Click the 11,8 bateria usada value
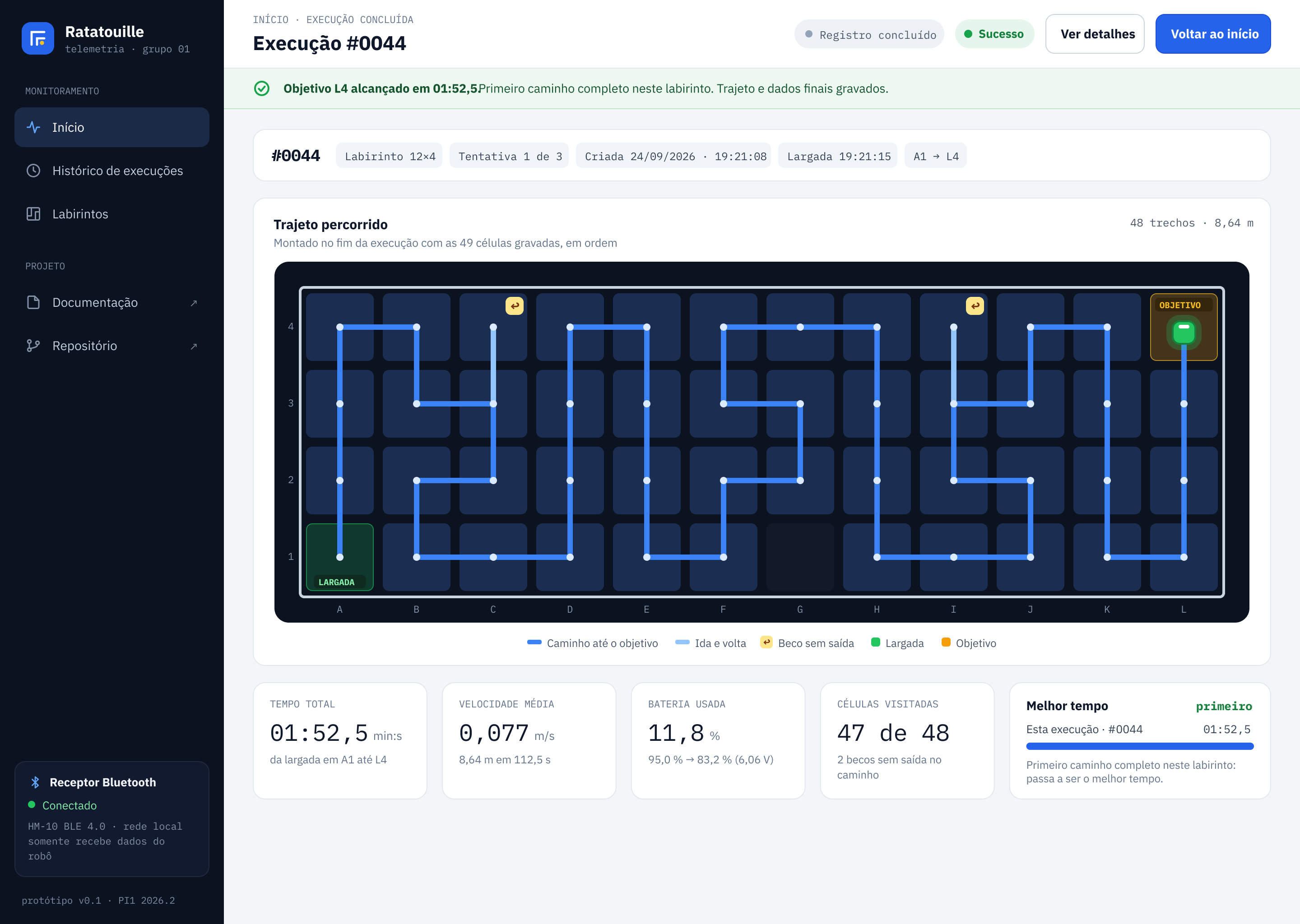This screenshot has width=1300, height=924. point(676,733)
